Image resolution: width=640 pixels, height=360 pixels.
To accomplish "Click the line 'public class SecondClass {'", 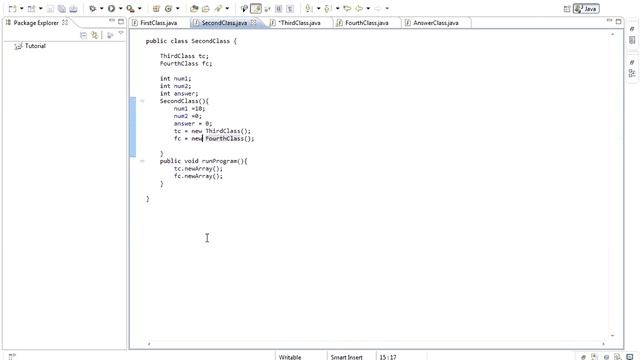I will (x=191, y=41).
